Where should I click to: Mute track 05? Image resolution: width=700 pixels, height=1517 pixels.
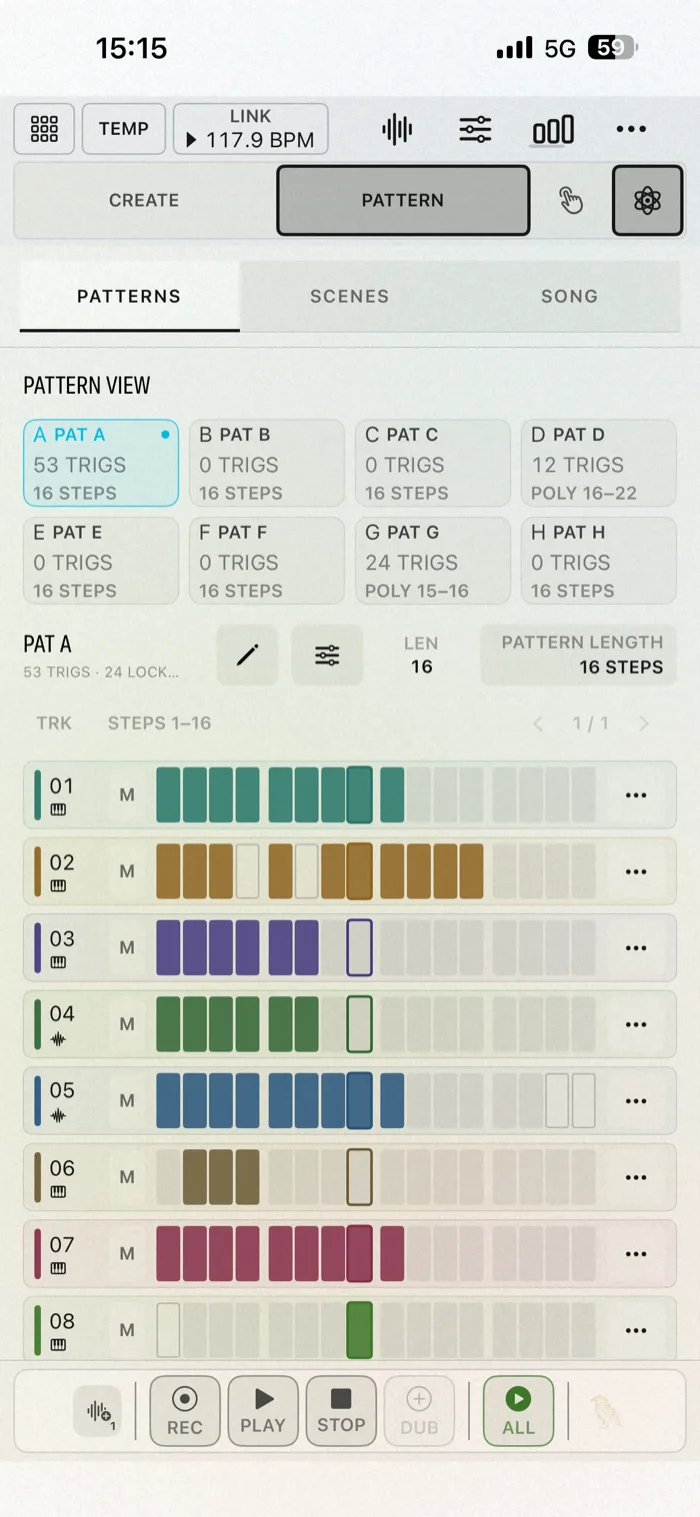[127, 1101]
